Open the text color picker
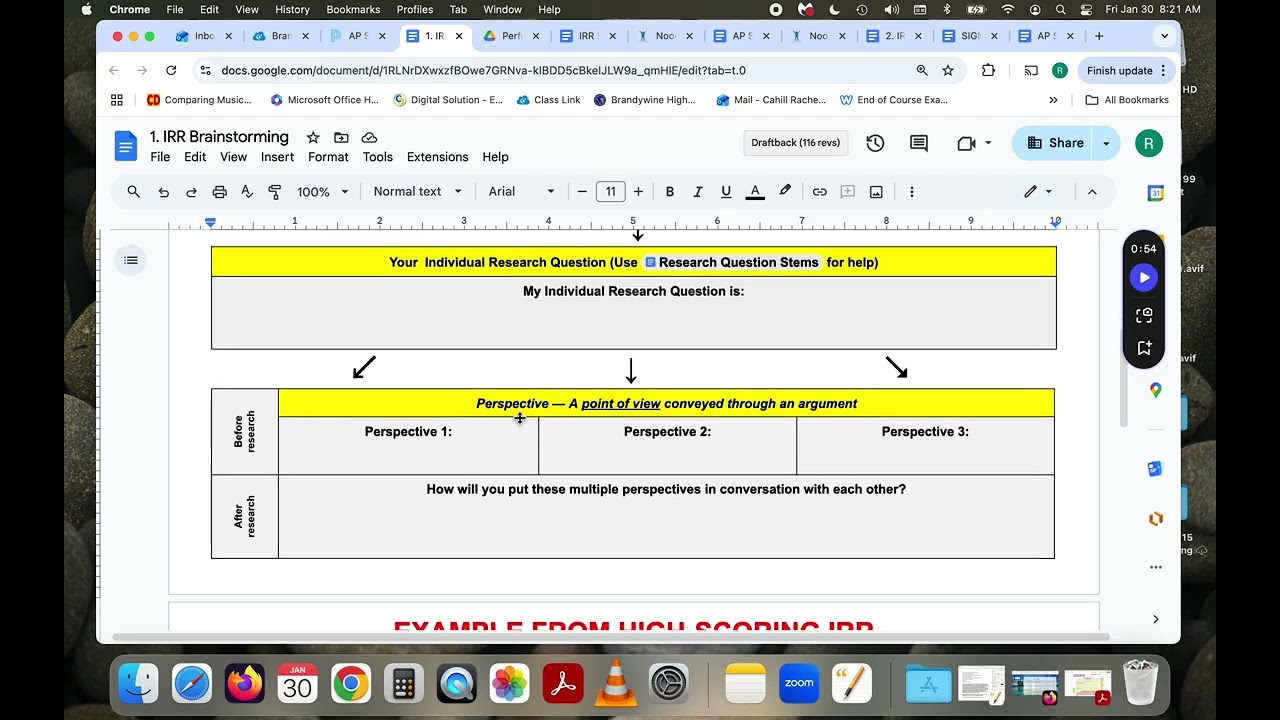The image size is (1280, 720). [x=755, y=192]
